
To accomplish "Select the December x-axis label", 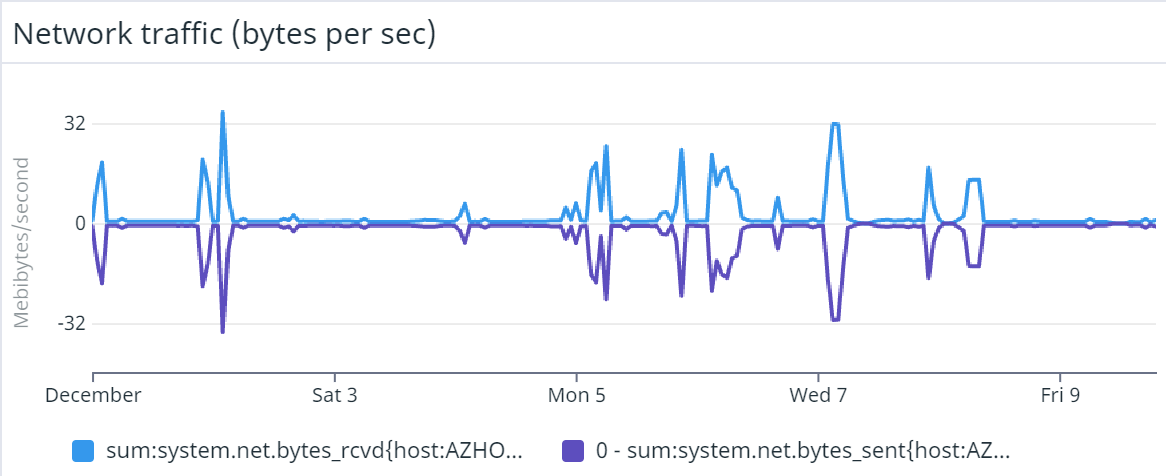I will coord(94,395).
